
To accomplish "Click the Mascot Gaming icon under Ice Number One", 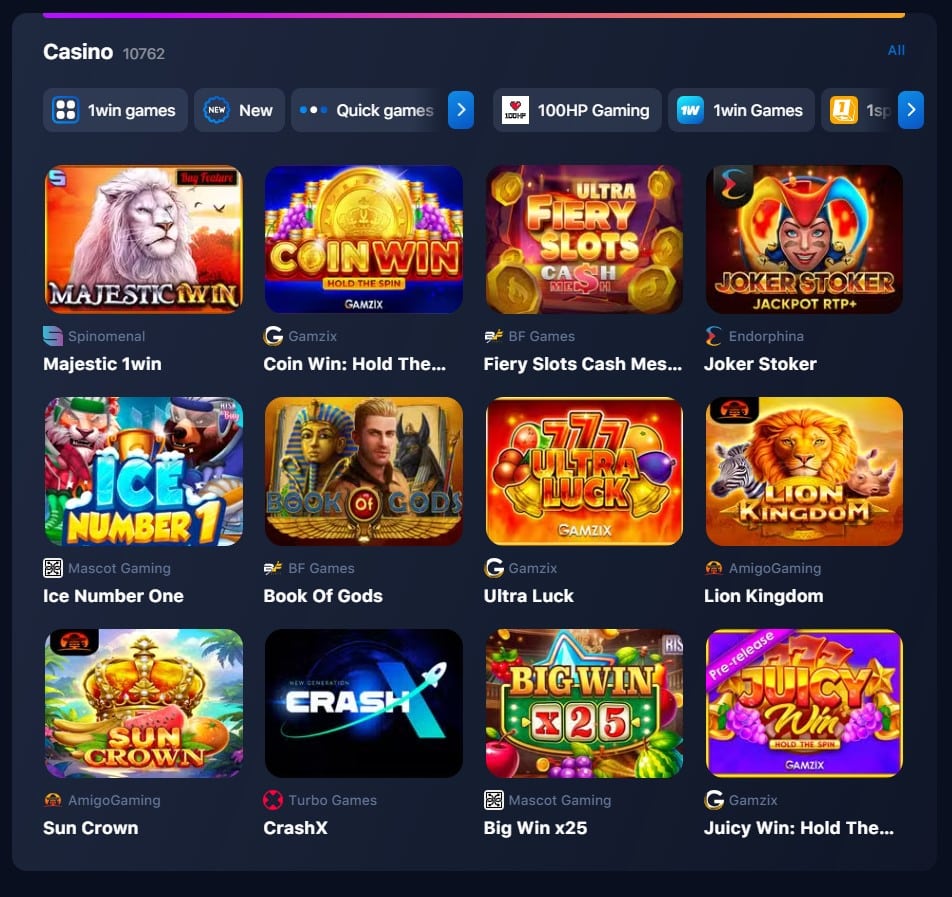I will point(53,568).
